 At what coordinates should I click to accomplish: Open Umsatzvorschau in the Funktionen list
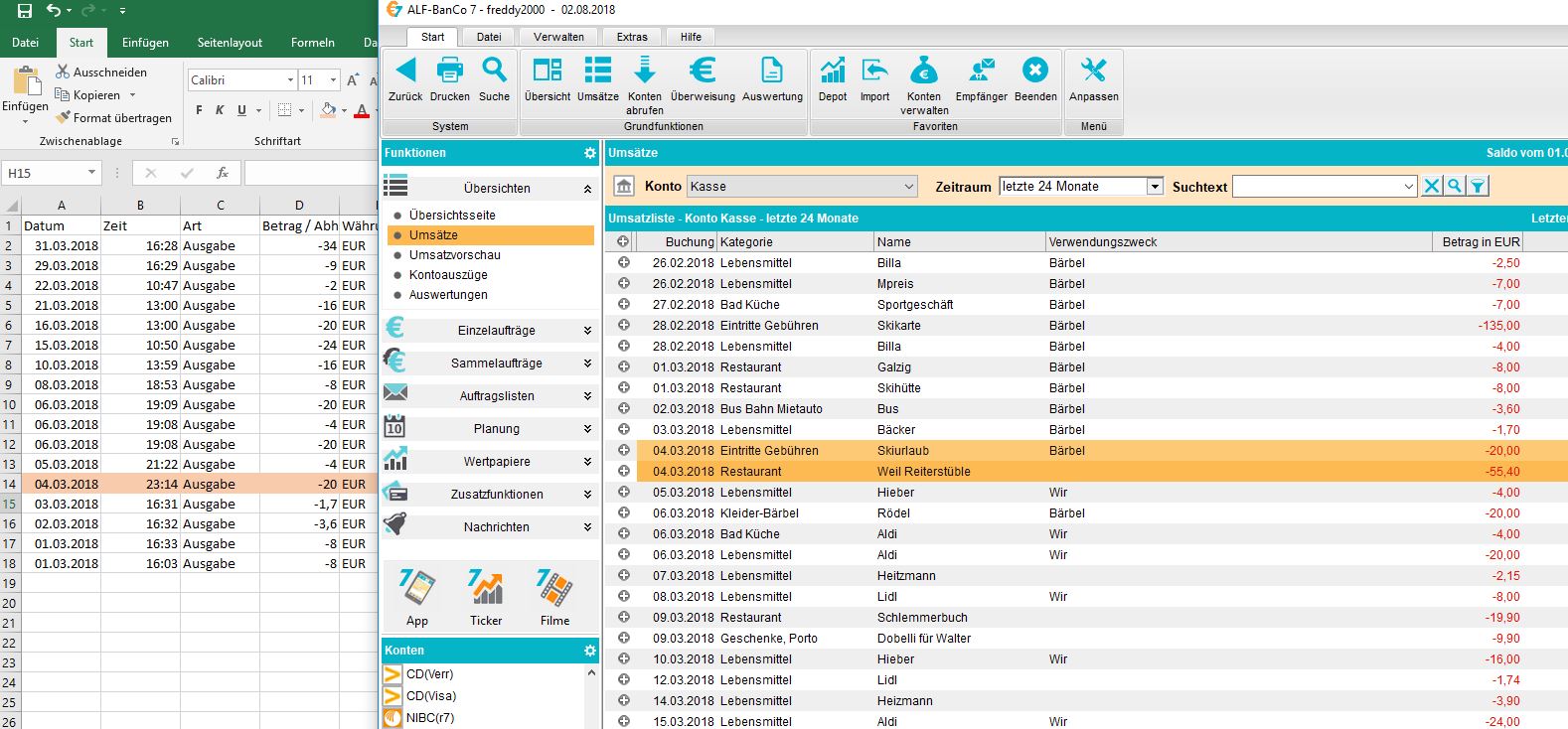coord(455,255)
